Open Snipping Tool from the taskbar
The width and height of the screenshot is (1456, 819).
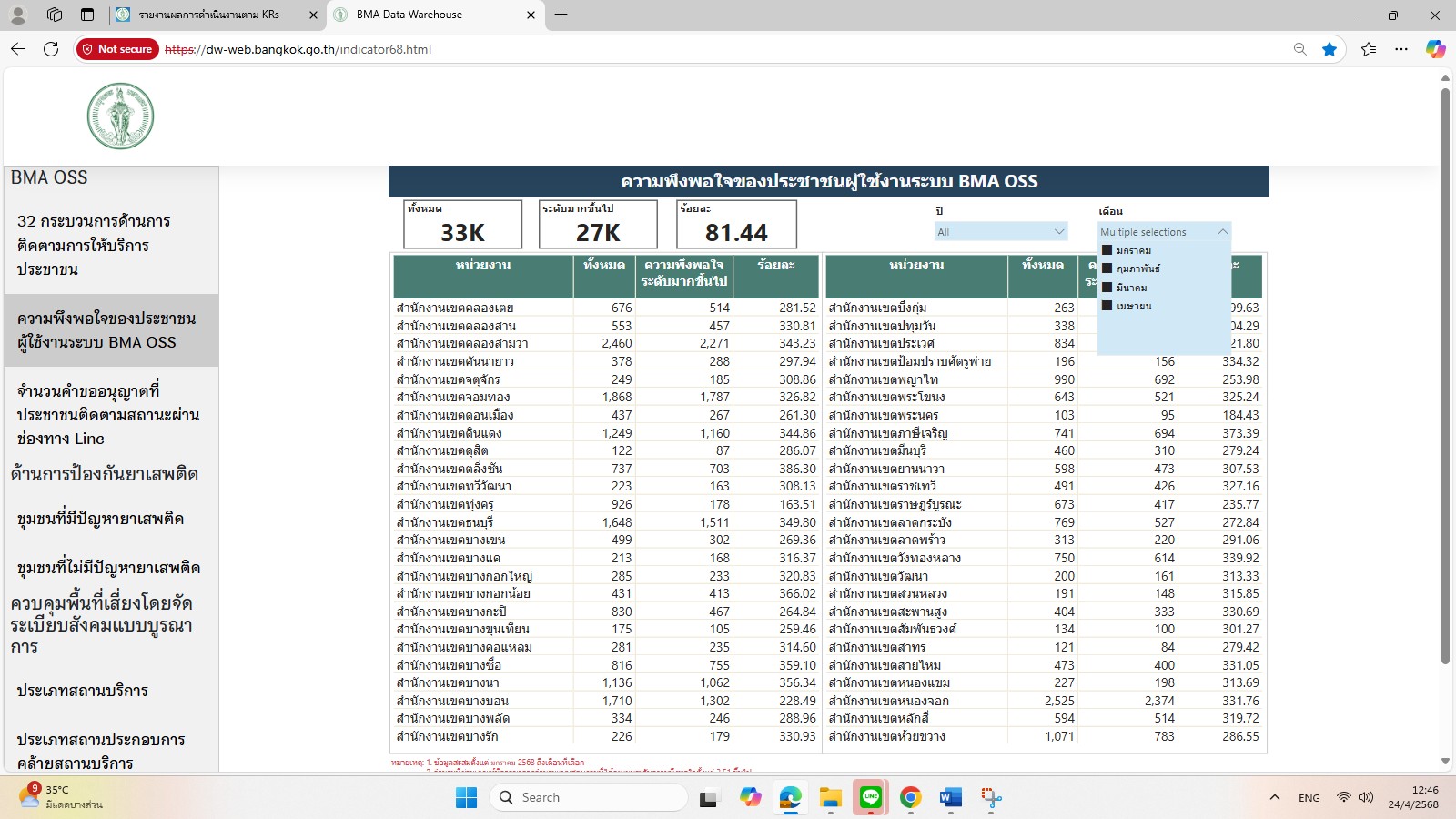pyautogui.click(x=991, y=797)
